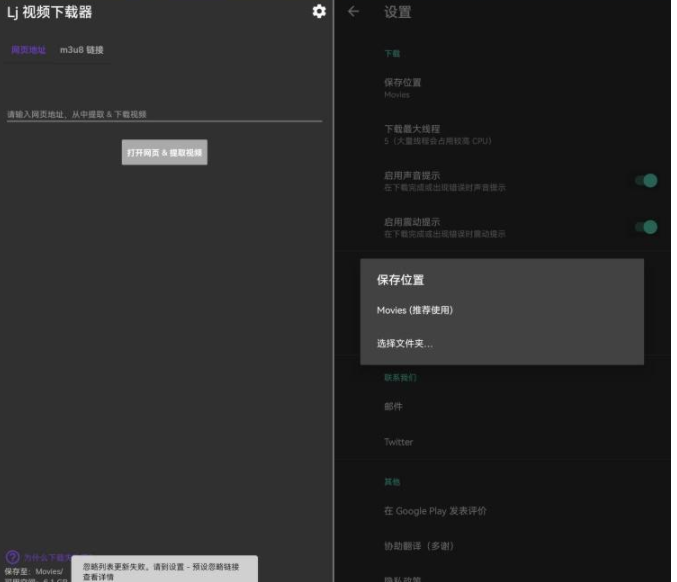The height and width of the screenshot is (582, 677).
Task: Tap the toast message about 忽略列表更新失败
Action: [x=165, y=569]
